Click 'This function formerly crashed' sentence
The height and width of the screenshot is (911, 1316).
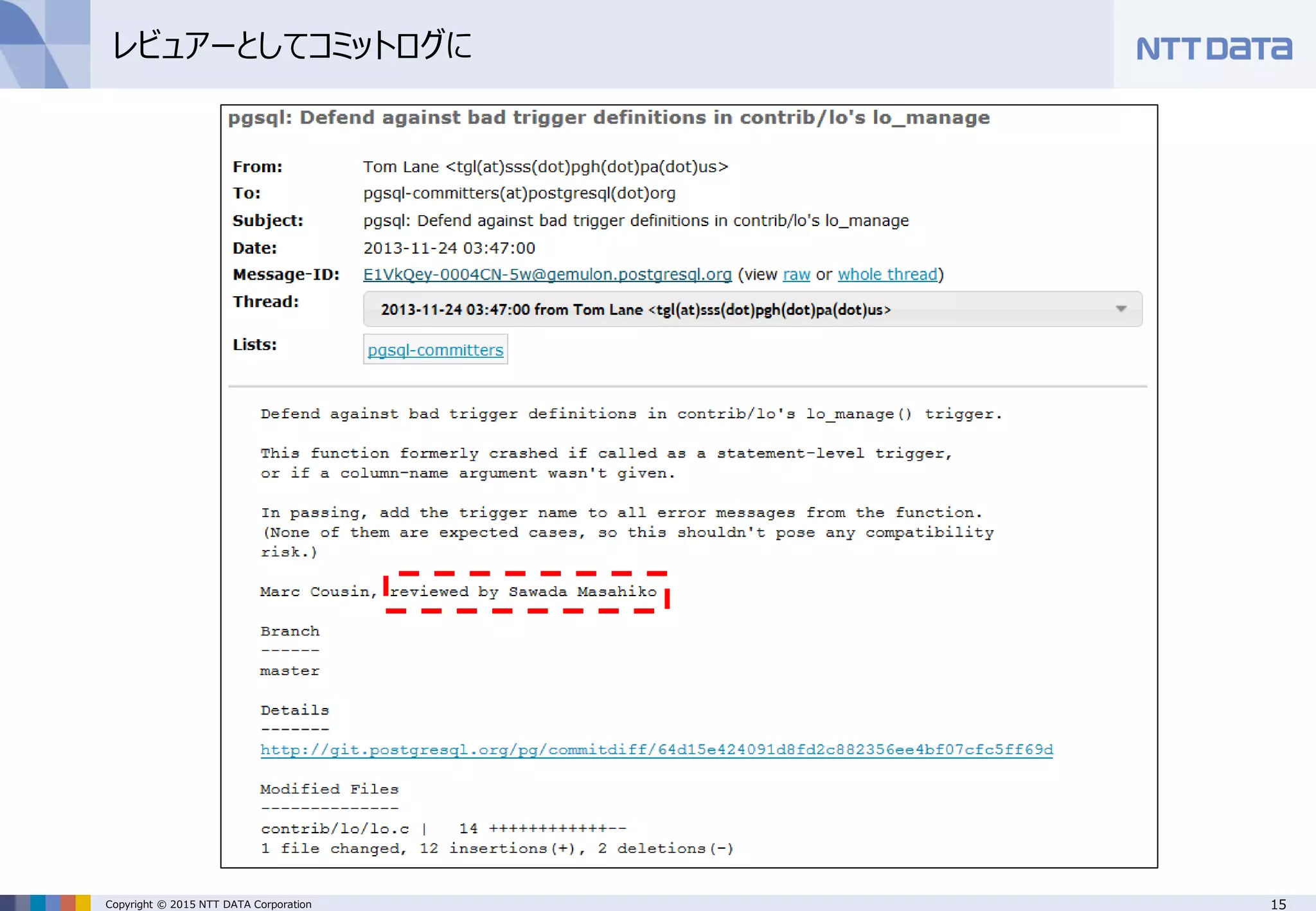(x=605, y=463)
